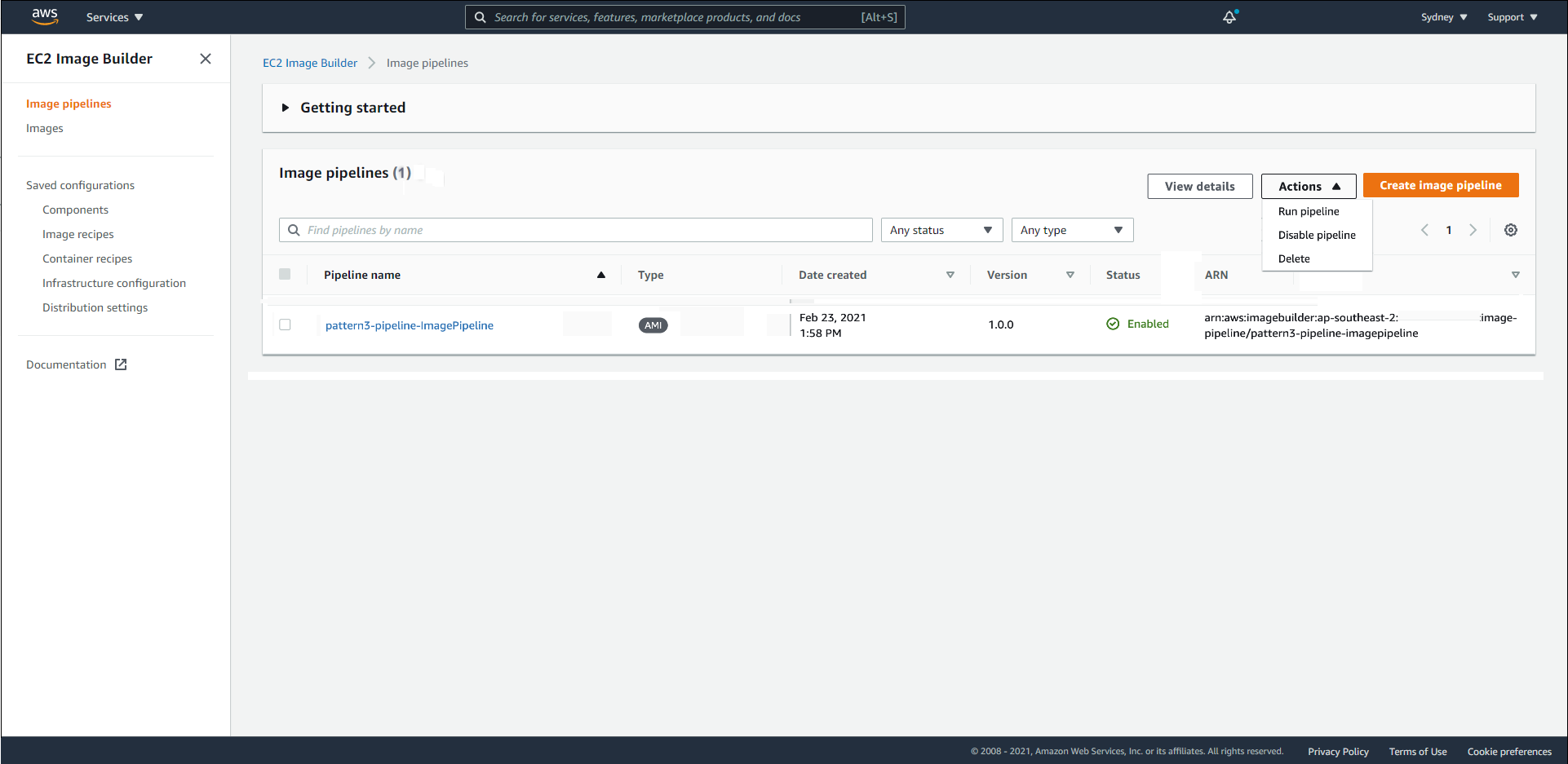Open Cookie preferences footer link
This screenshot has height=764, width=1568.
1509,752
